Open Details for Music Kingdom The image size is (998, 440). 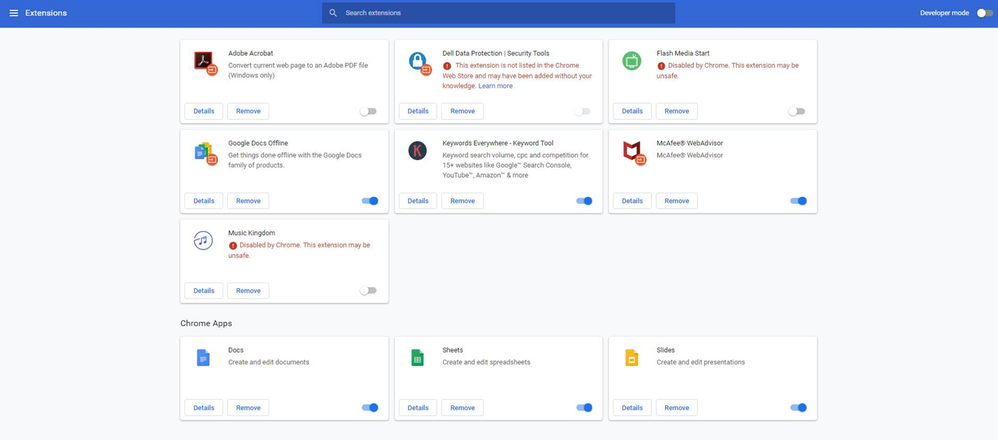click(204, 291)
